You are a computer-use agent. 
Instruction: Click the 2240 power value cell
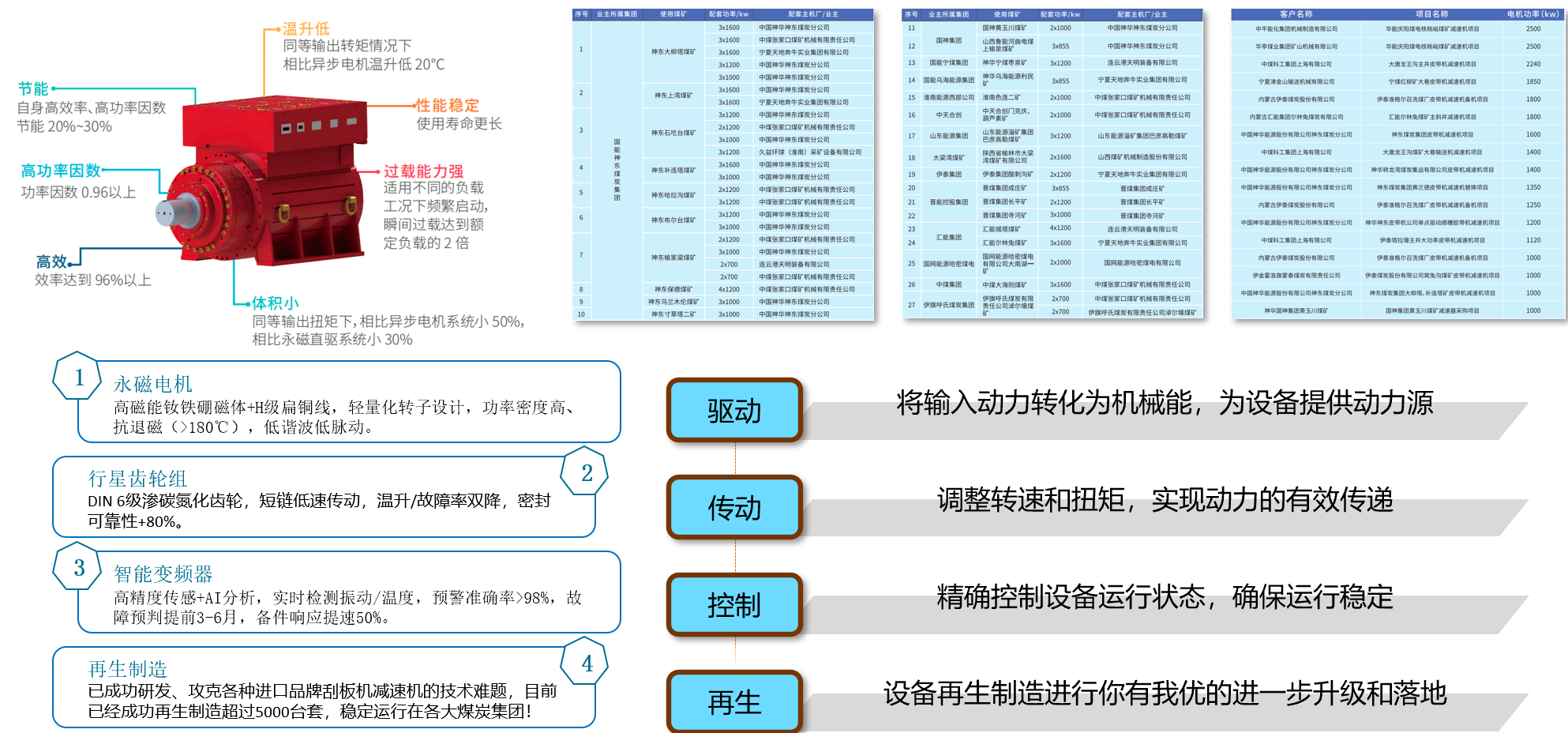(1533, 64)
